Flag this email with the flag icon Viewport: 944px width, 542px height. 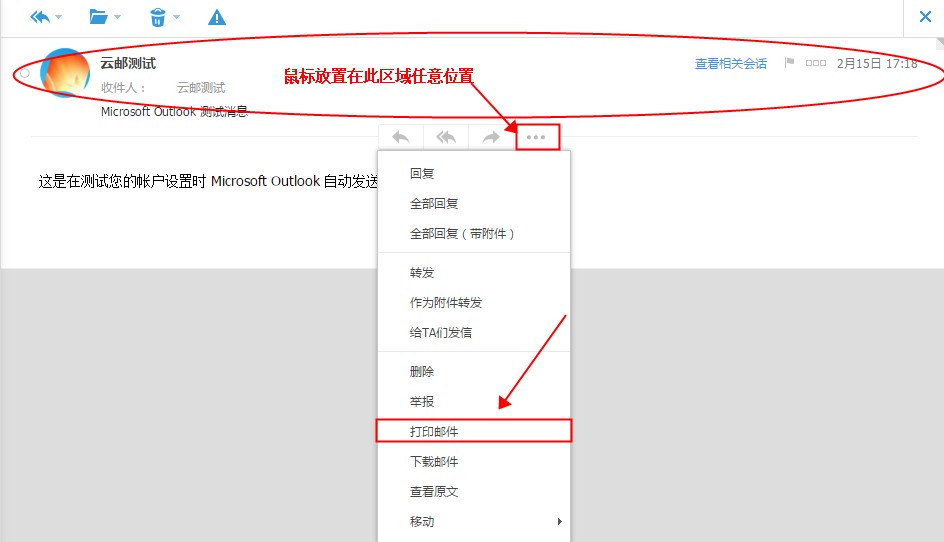coord(789,63)
